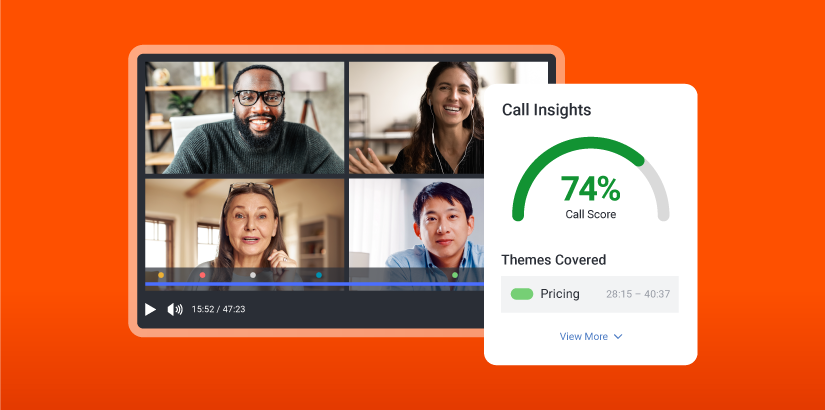Click the 28:15 – 40:37 time range
The width and height of the screenshot is (825, 410).
tap(637, 295)
